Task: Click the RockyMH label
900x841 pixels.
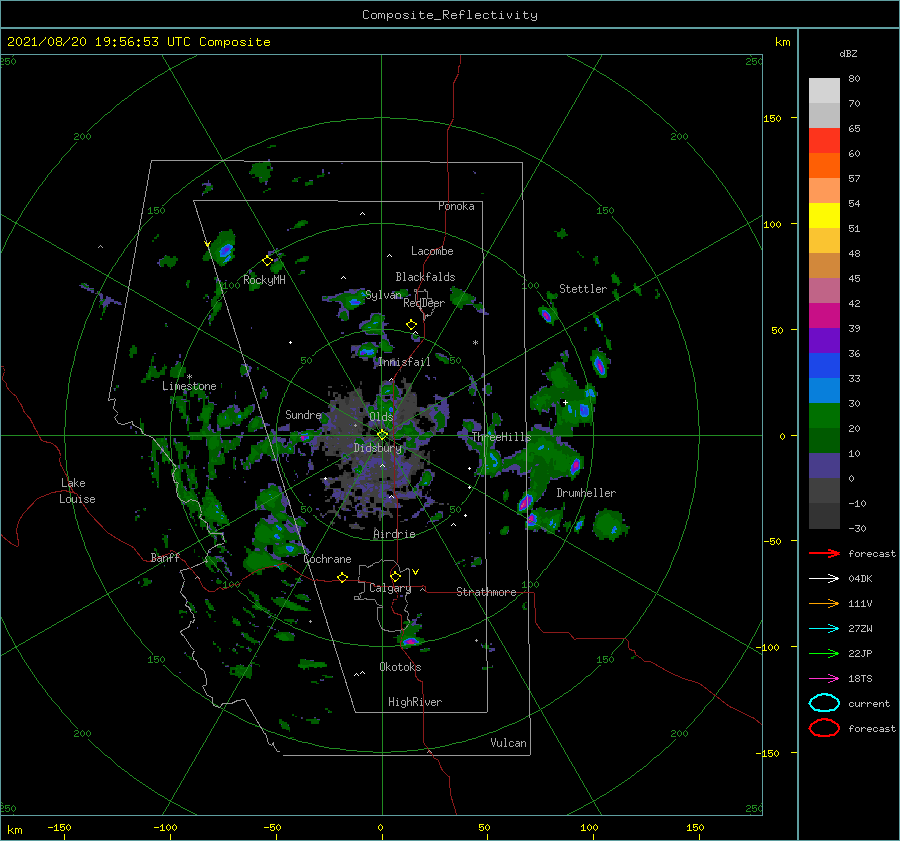Action: [x=264, y=280]
